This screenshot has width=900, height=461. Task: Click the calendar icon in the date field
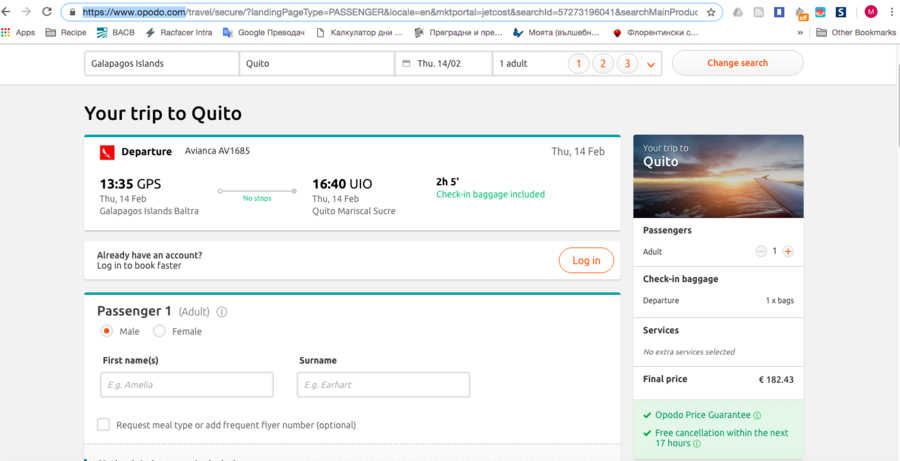[x=406, y=64]
